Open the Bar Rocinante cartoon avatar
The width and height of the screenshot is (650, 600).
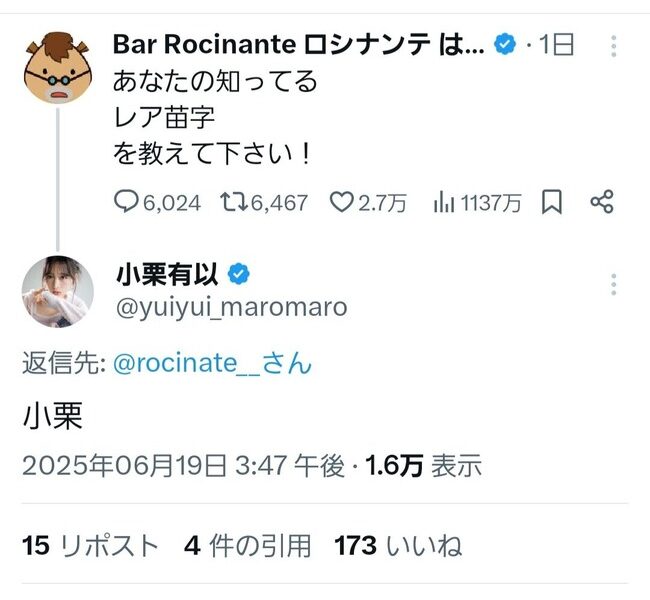[58, 68]
